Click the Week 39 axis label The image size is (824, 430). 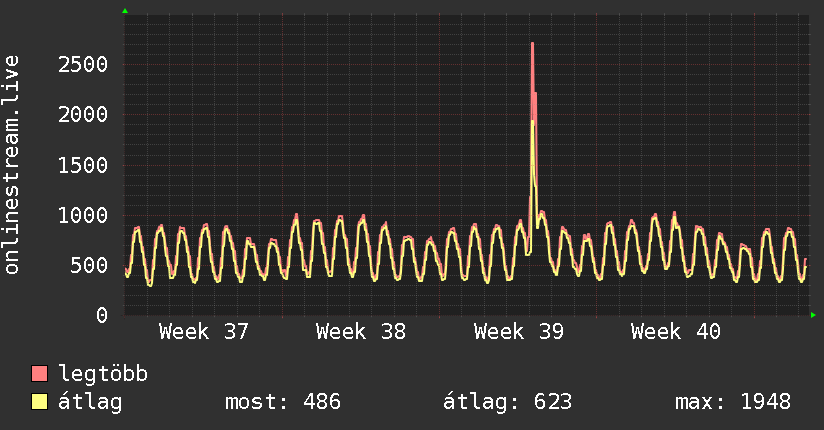point(518,332)
